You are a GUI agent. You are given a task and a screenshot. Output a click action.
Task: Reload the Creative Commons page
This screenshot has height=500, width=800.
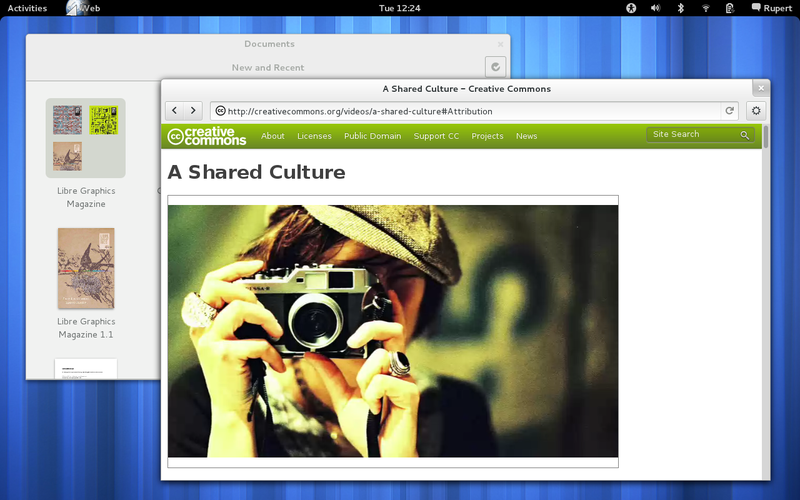click(x=730, y=111)
